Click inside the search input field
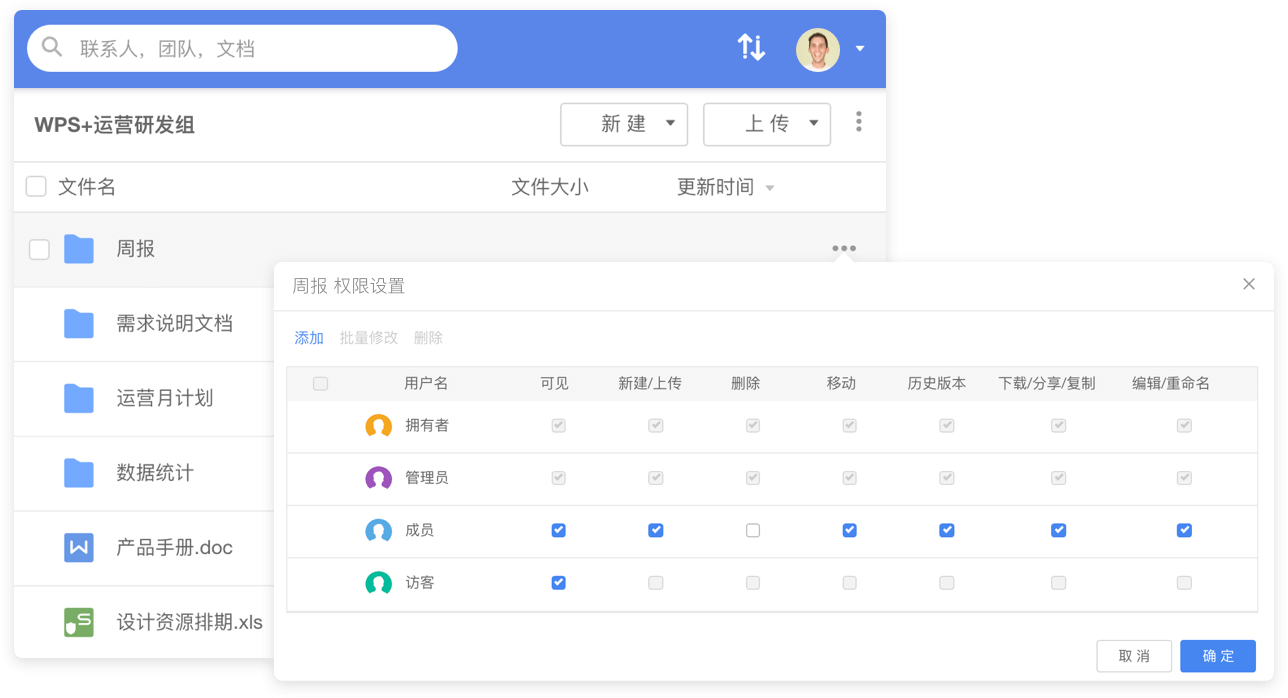This screenshot has width=1288, height=698. 250,48
